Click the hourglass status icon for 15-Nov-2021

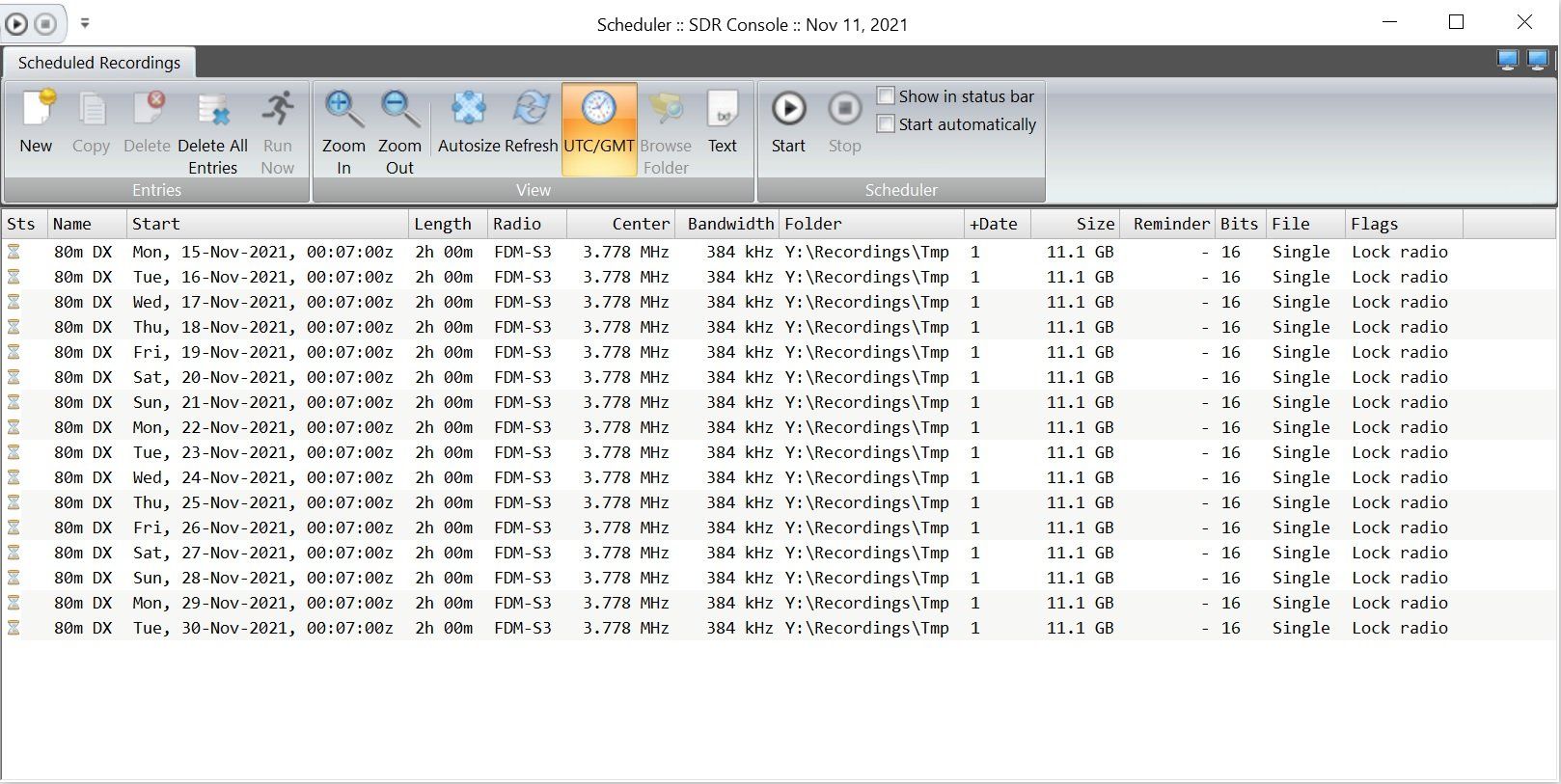14,252
